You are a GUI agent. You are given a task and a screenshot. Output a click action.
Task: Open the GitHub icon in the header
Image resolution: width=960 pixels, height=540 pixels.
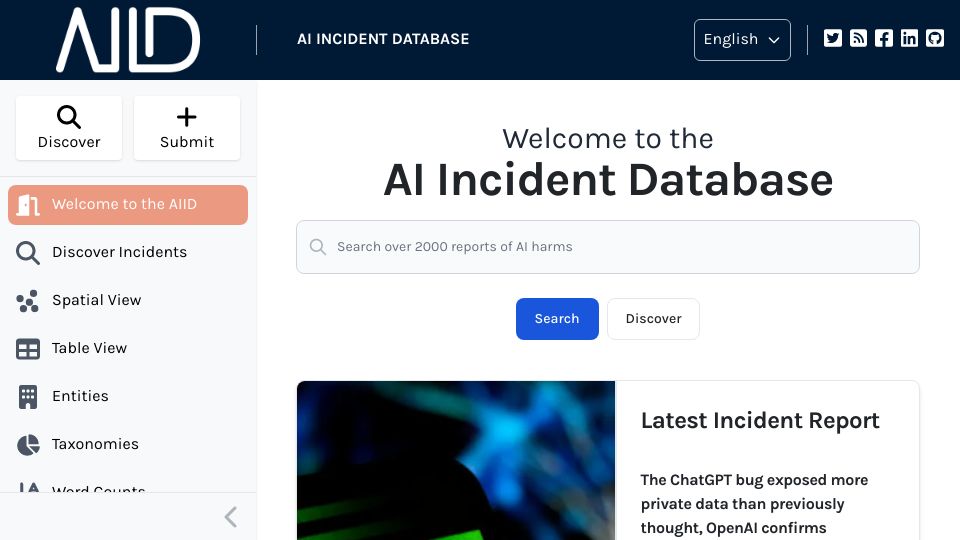[935, 39]
